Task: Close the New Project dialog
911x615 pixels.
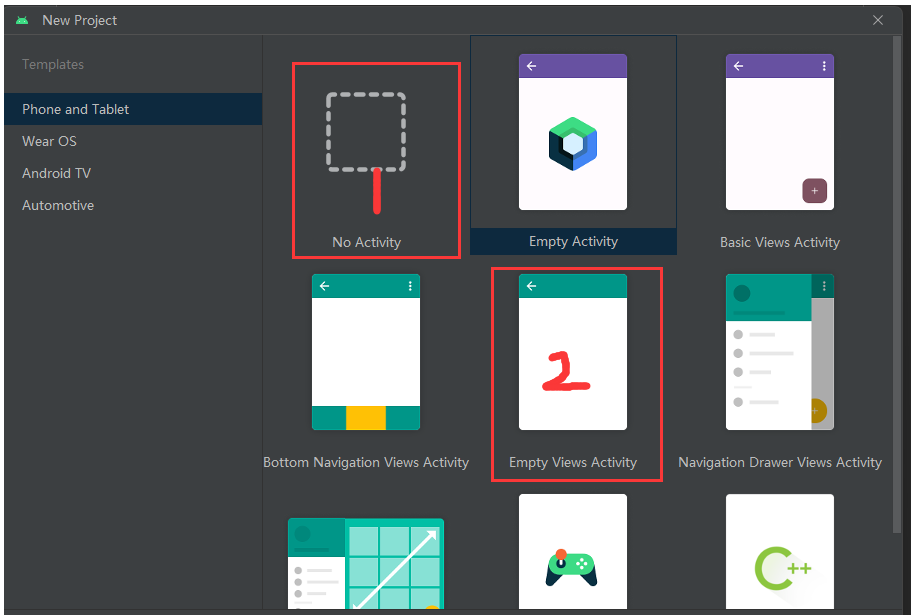Action: [x=878, y=20]
